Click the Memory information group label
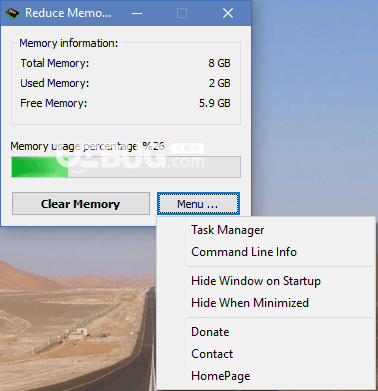The image size is (378, 391). pyautogui.click(x=69, y=43)
